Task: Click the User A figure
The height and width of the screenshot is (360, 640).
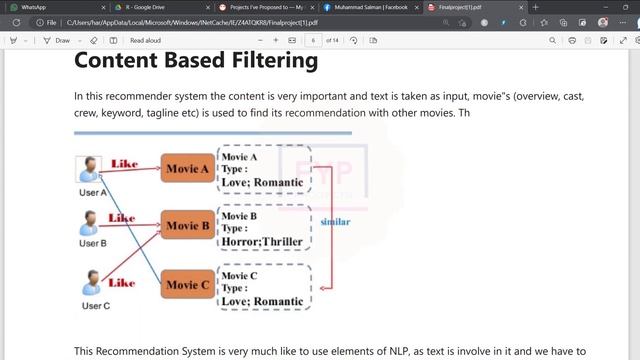Action: [x=89, y=169]
